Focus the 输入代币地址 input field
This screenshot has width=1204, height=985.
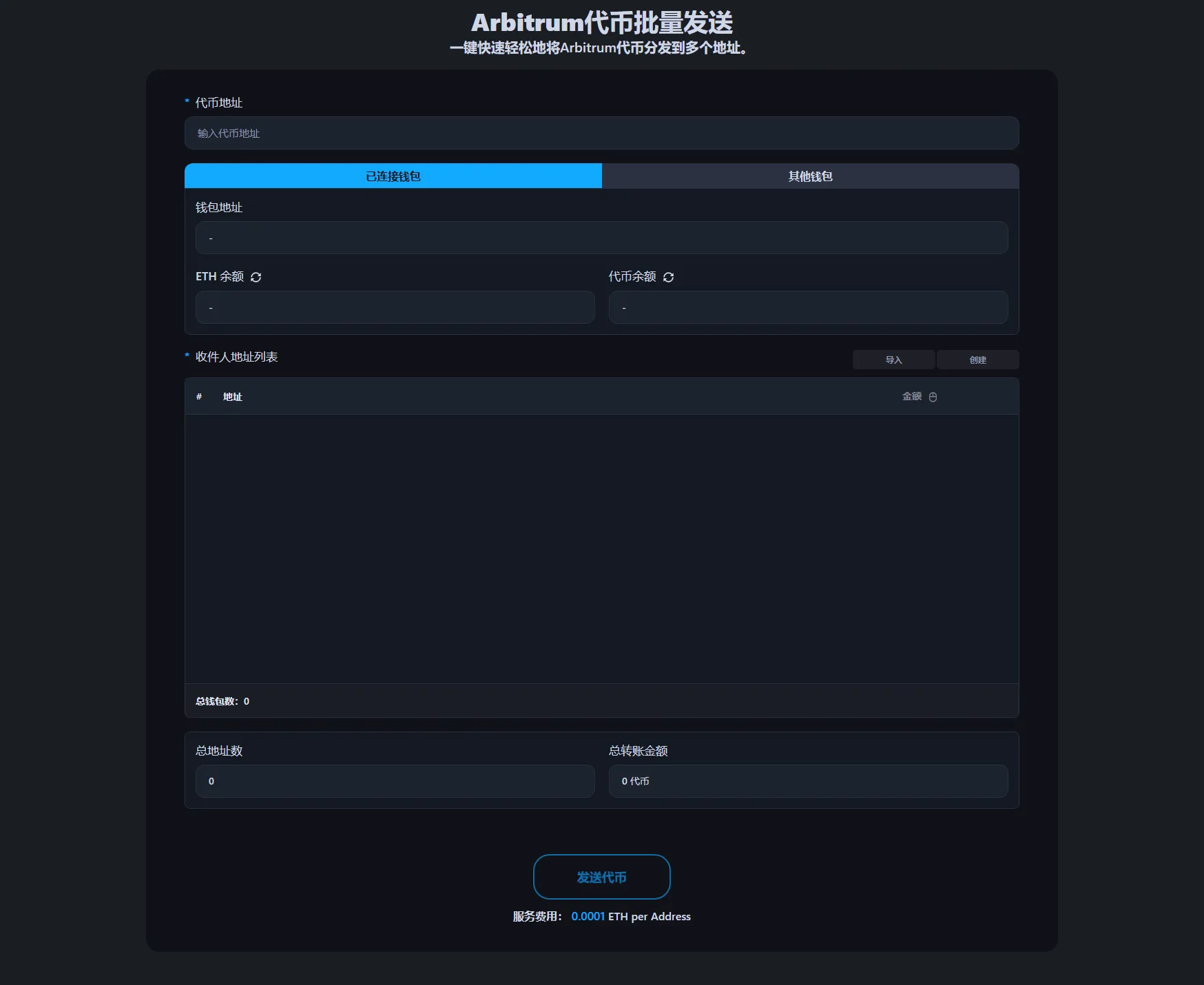[601, 133]
